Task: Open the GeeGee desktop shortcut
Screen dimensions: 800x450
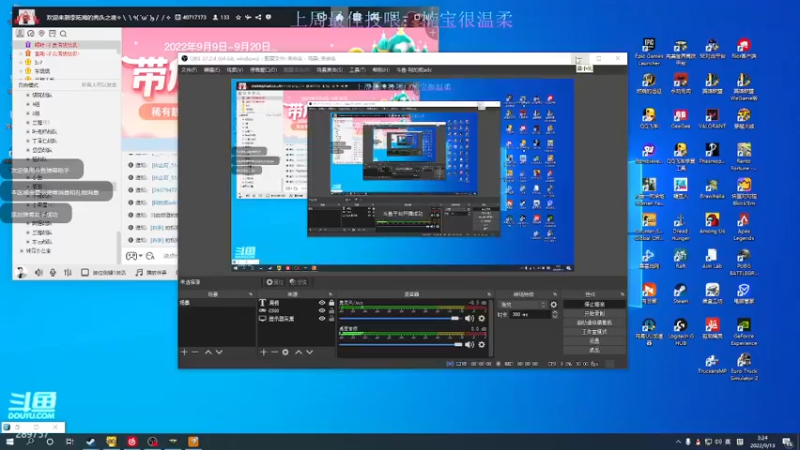Action: (x=680, y=119)
